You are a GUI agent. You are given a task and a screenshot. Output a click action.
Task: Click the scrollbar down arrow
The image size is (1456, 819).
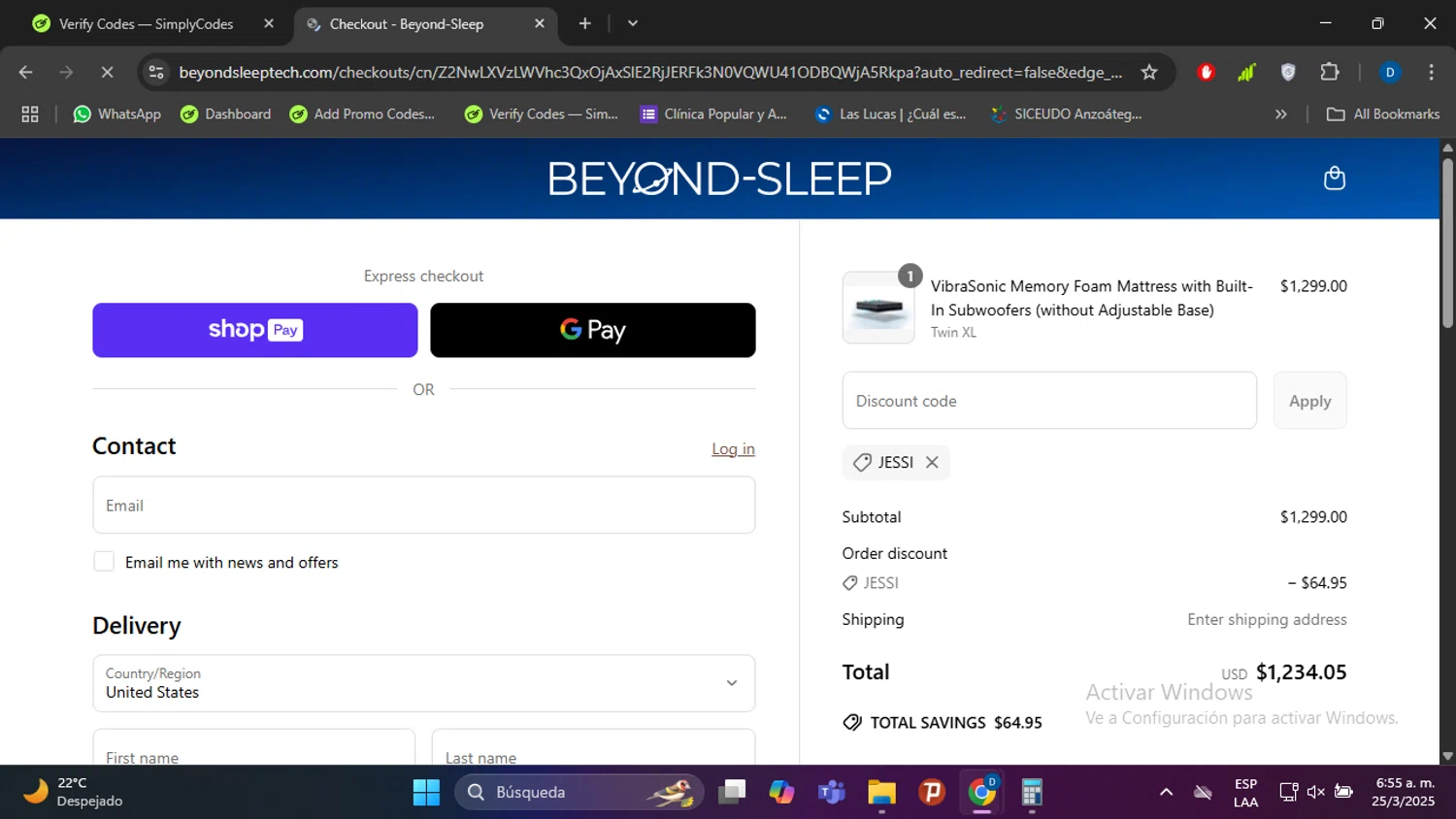click(x=1447, y=756)
